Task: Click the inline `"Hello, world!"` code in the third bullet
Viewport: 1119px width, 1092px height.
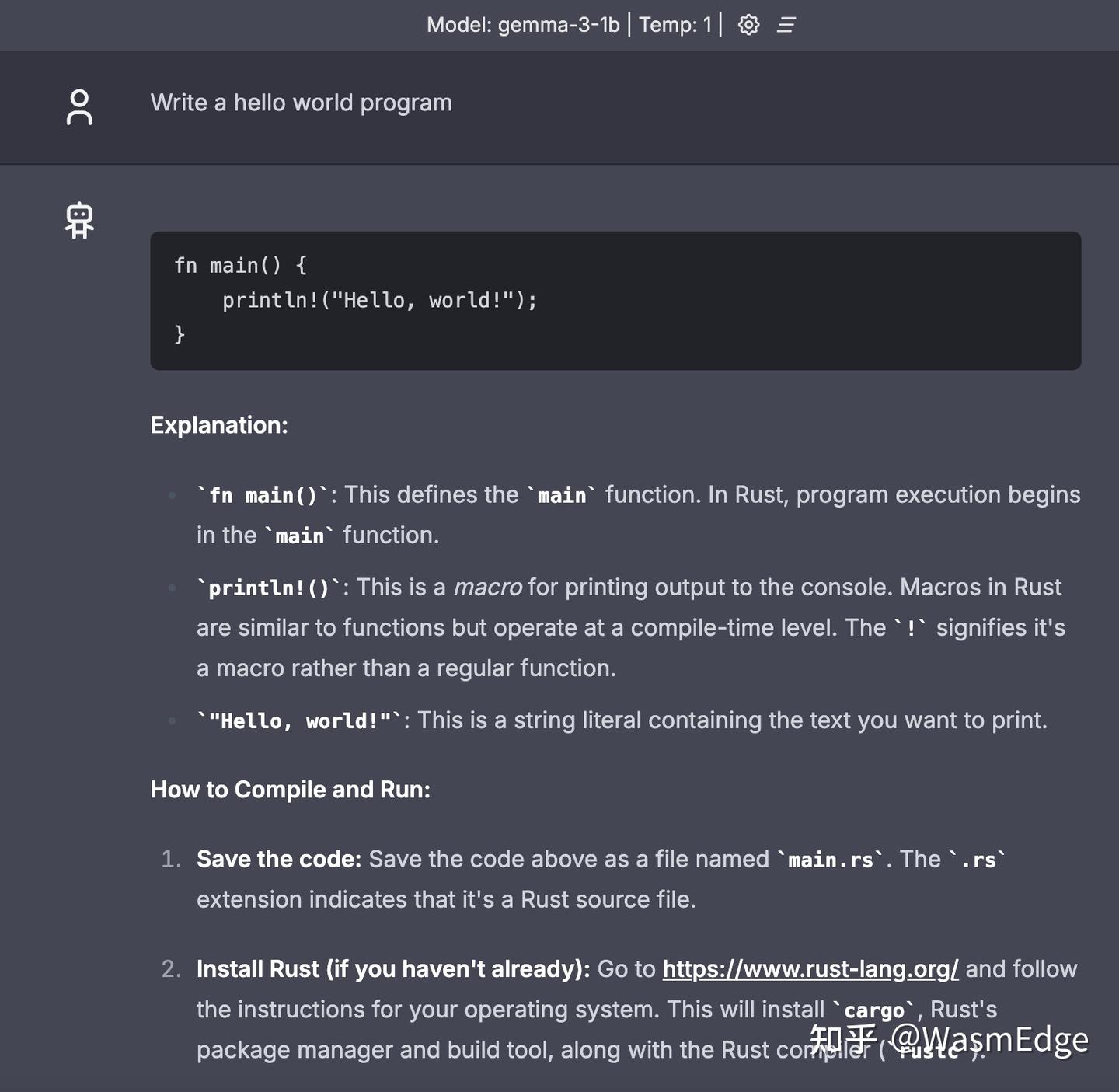Action: pyautogui.click(x=299, y=721)
